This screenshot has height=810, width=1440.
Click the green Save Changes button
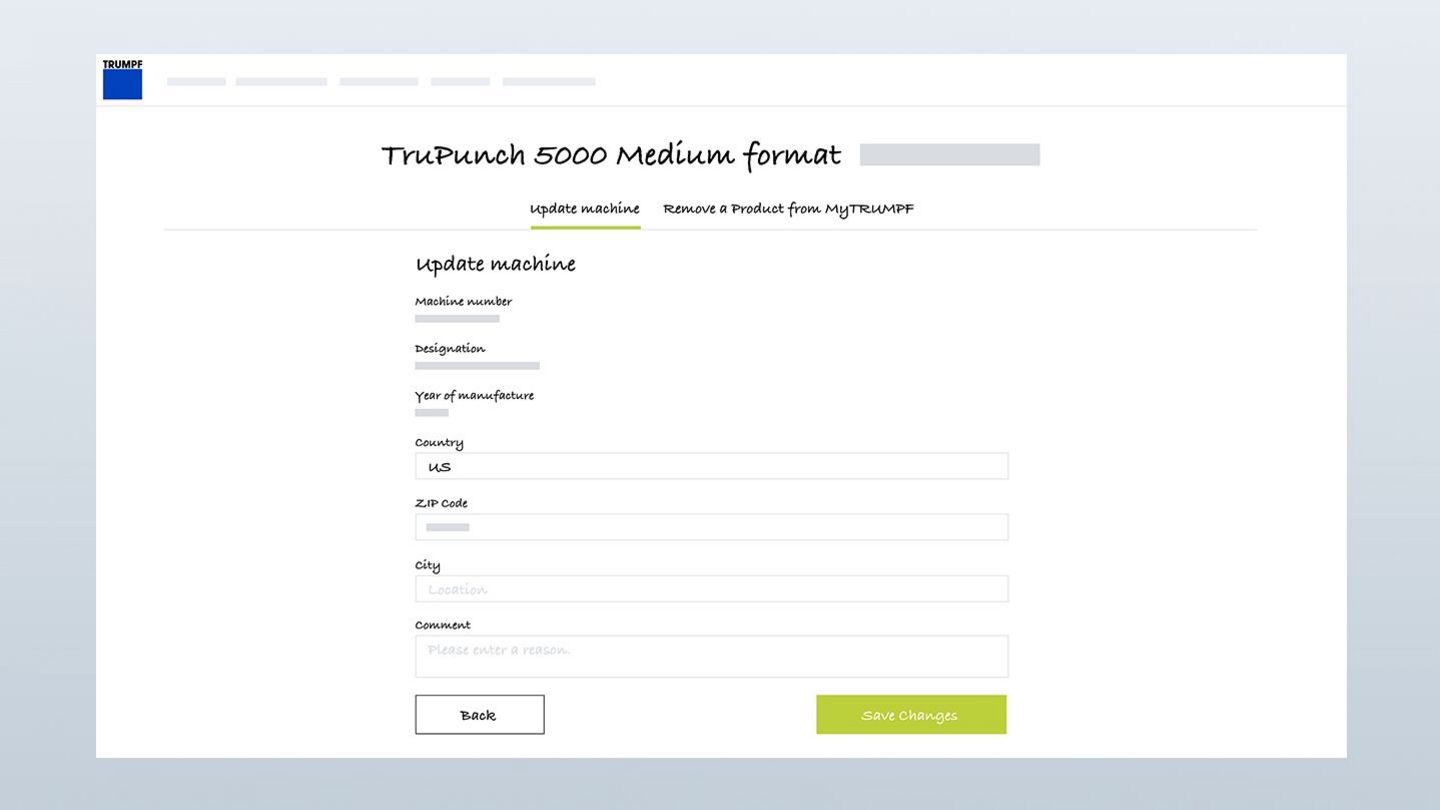[x=910, y=715]
